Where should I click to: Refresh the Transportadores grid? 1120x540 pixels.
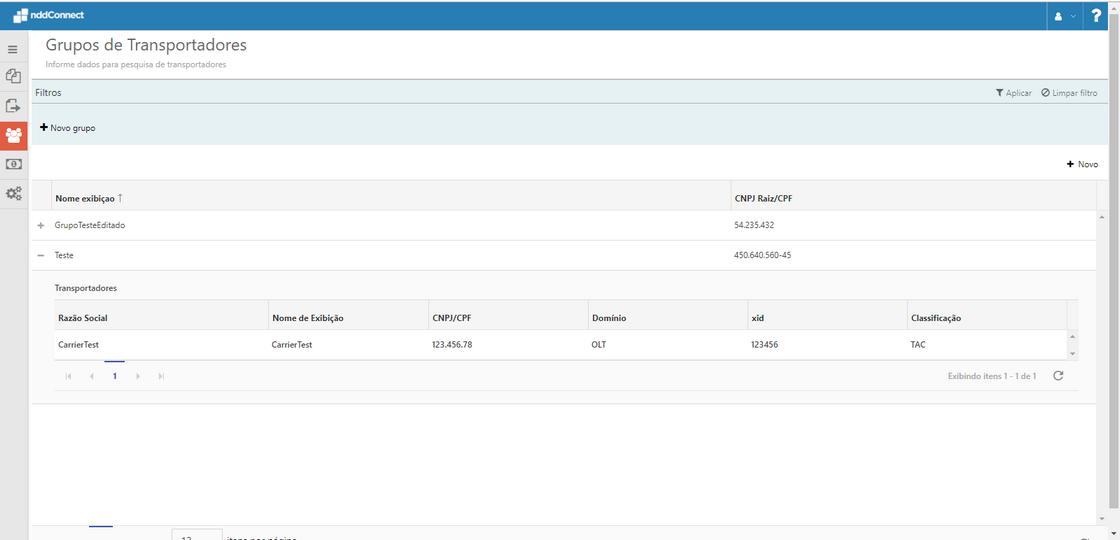pos(1058,376)
